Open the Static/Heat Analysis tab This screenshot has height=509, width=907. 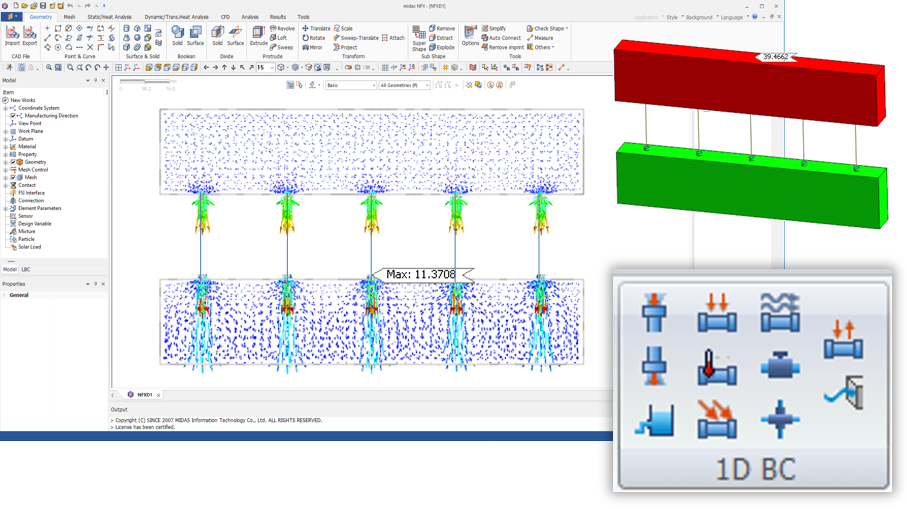tap(109, 17)
